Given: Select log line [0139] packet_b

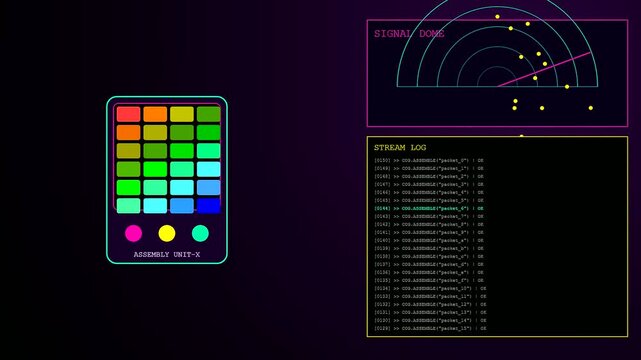Looking at the screenshot, I should pos(429,248).
